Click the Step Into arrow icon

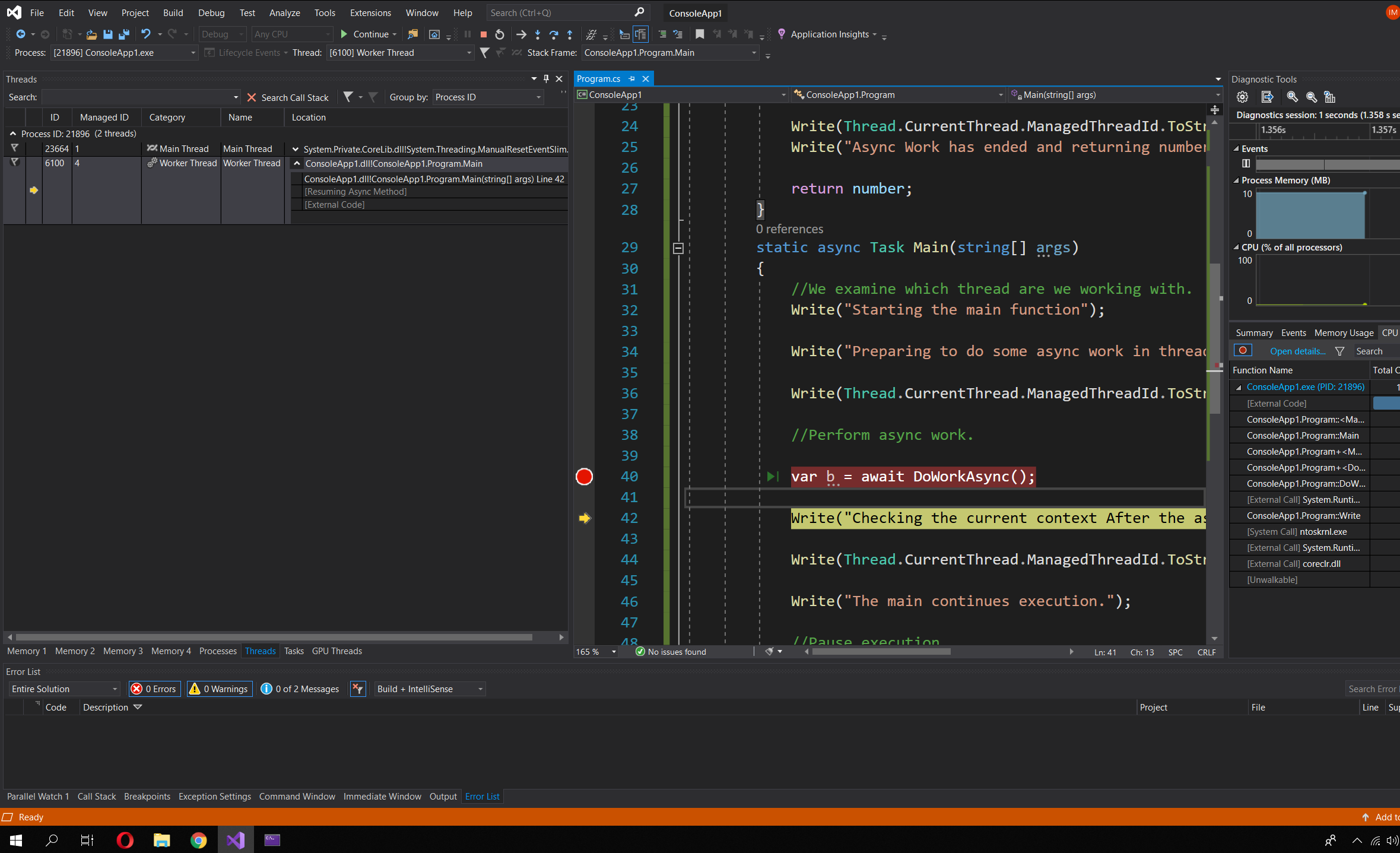pyautogui.click(x=537, y=34)
